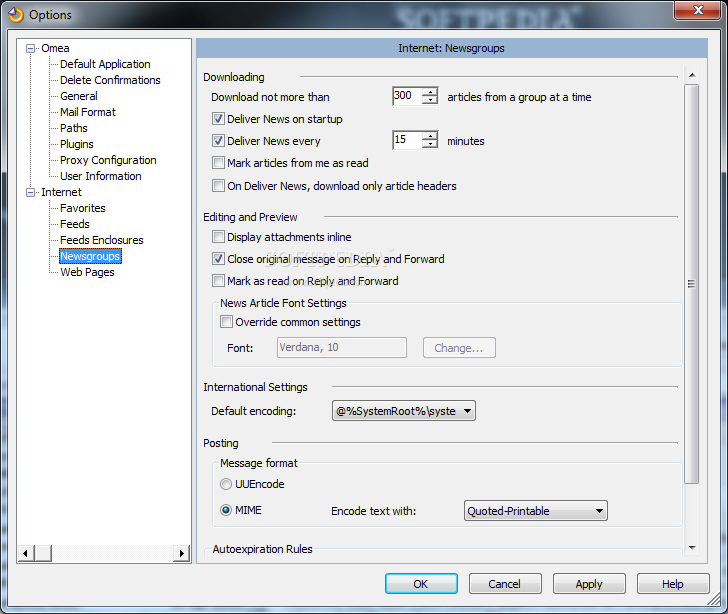Screen dimensions: 728x614
Task: Click the settings panel scroll up arrow
Action: tap(692, 75)
